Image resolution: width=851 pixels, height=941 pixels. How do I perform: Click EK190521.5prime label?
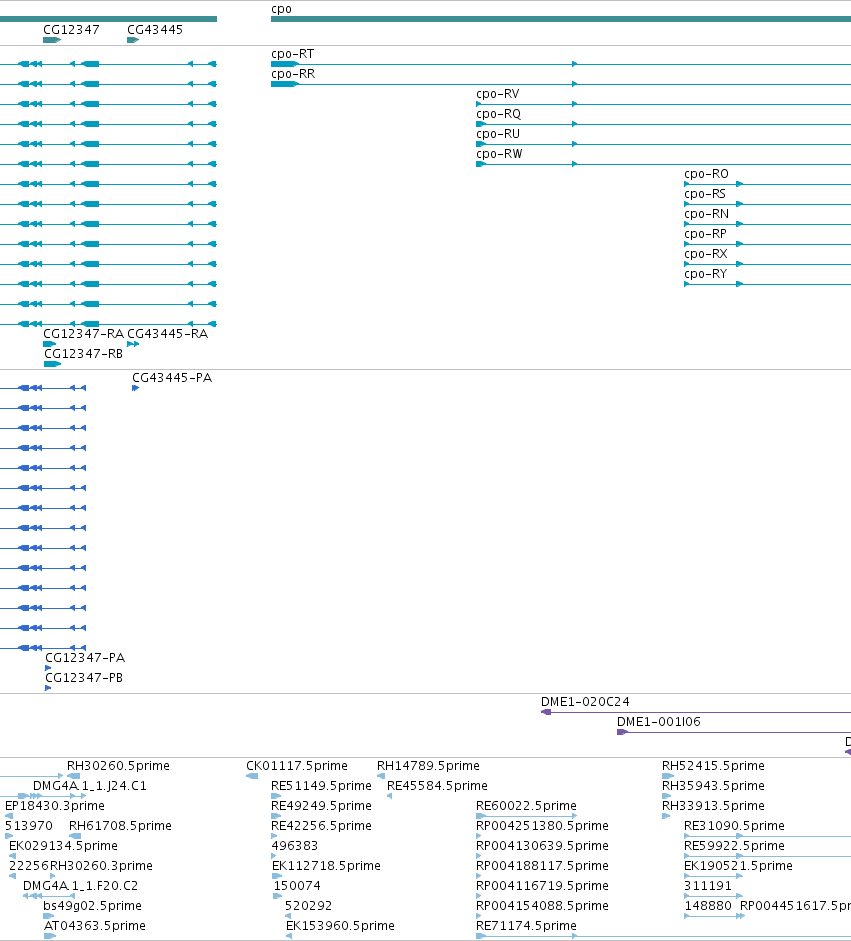(x=738, y=866)
